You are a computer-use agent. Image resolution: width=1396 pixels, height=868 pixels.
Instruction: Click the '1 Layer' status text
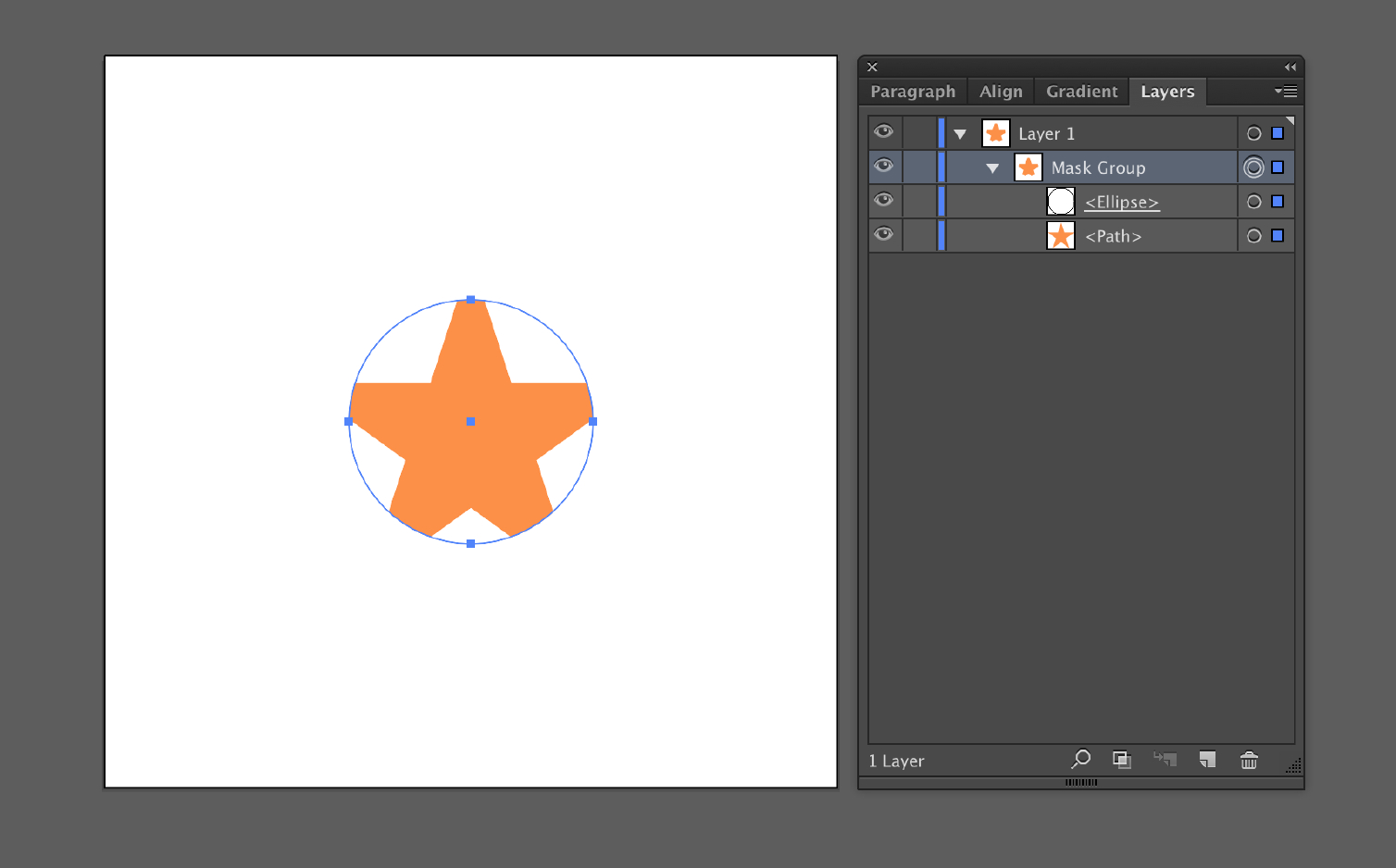(x=896, y=761)
